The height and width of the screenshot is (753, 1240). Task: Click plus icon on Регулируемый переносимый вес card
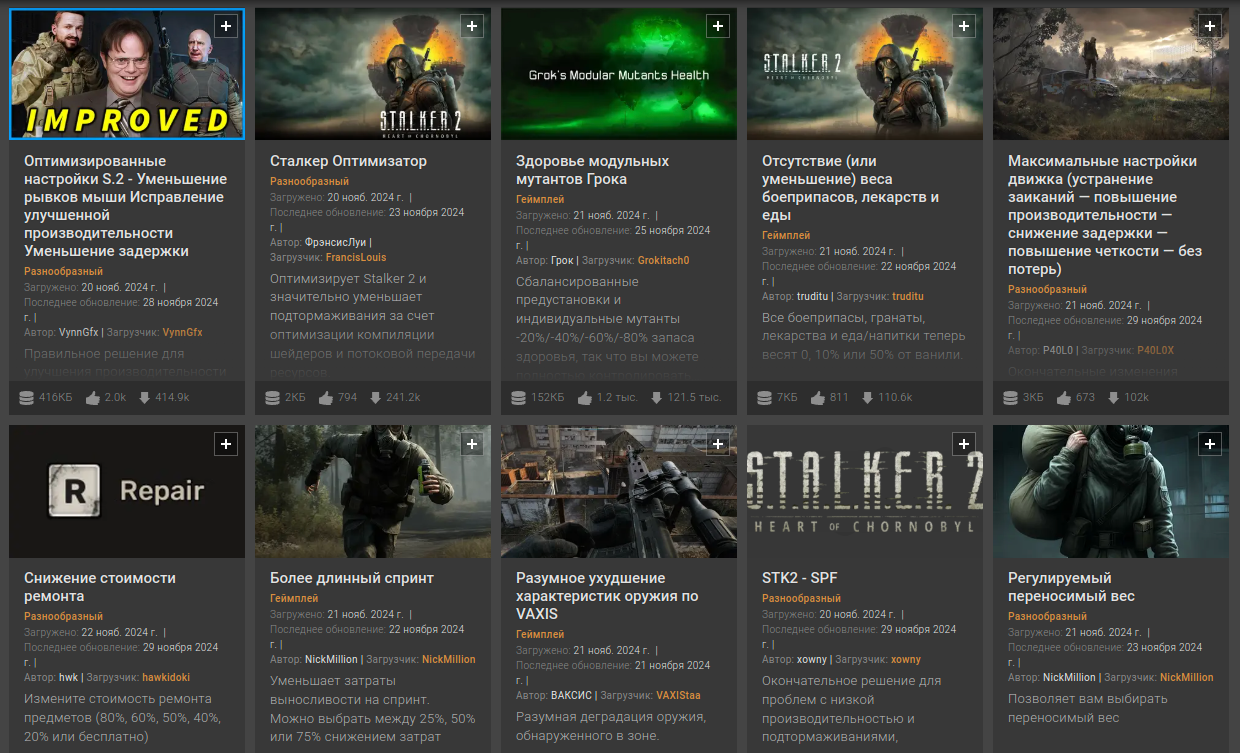point(1210,444)
